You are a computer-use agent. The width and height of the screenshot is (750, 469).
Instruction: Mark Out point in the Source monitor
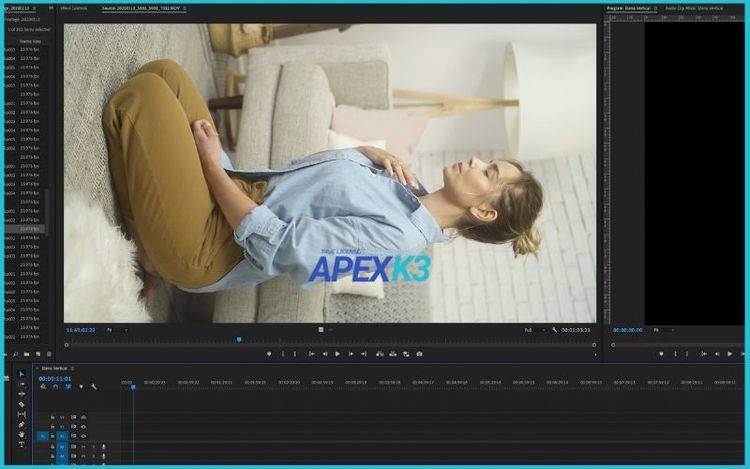coord(295,354)
